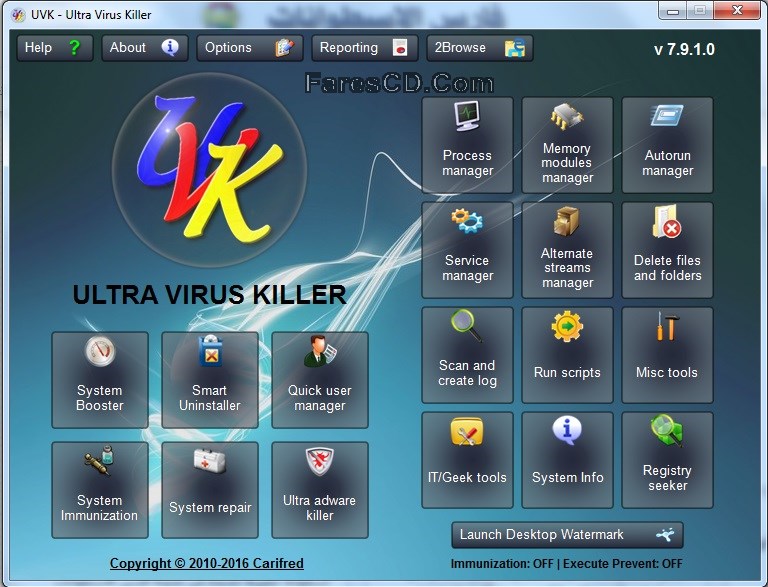Open the Options settings

coord(250,48)
